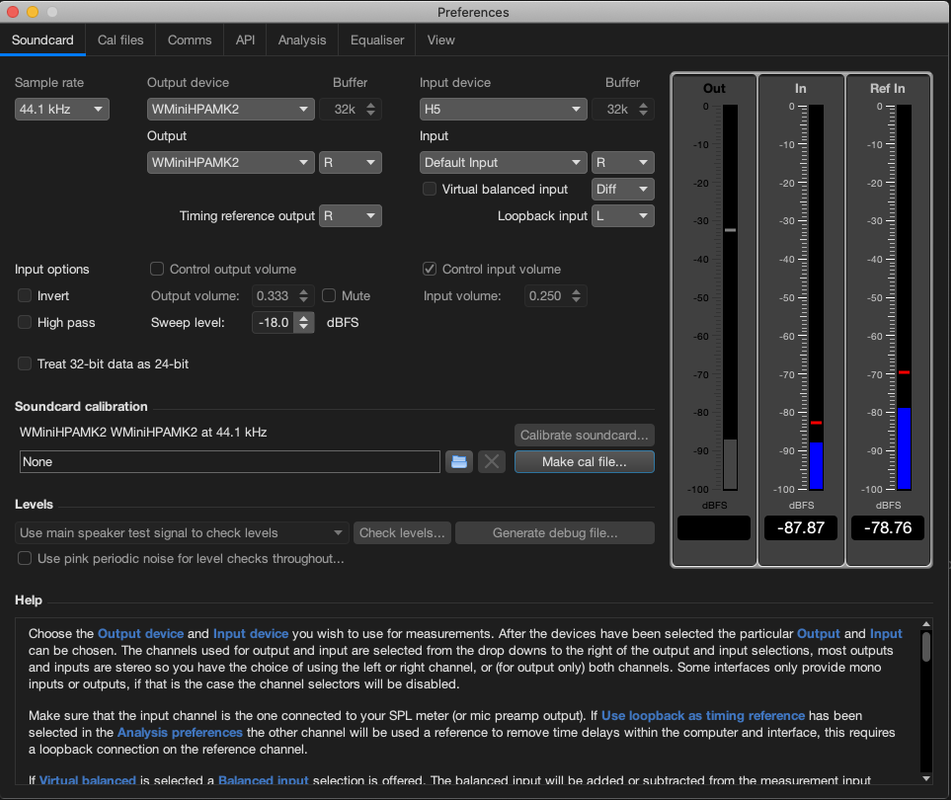Click the Calibrate soundcard button
Screen dimensions: 951x800
click(x=584, y=435)
